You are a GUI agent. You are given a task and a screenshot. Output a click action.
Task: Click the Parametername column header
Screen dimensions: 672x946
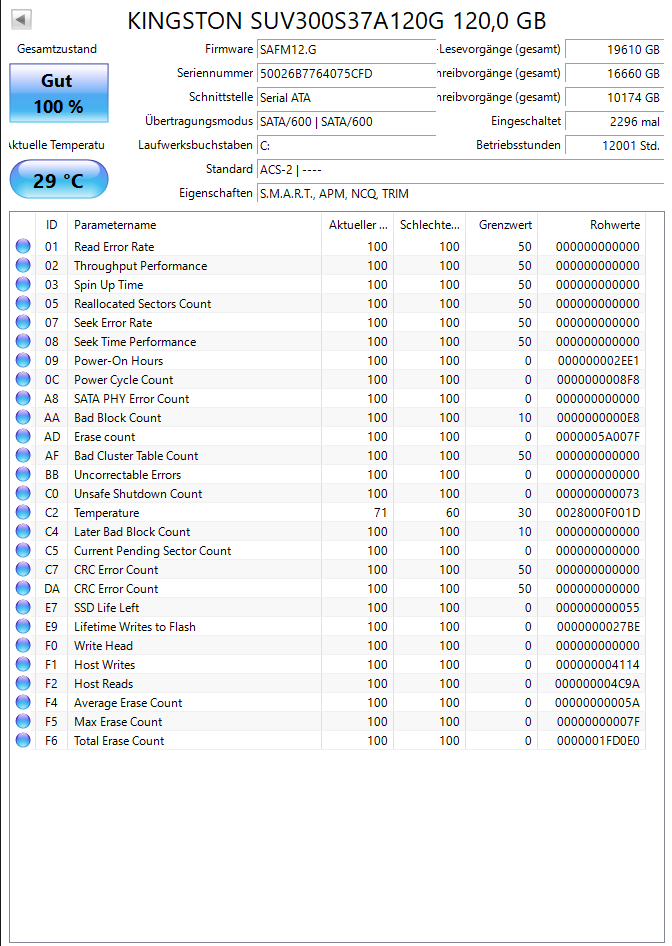pos(194,225)
